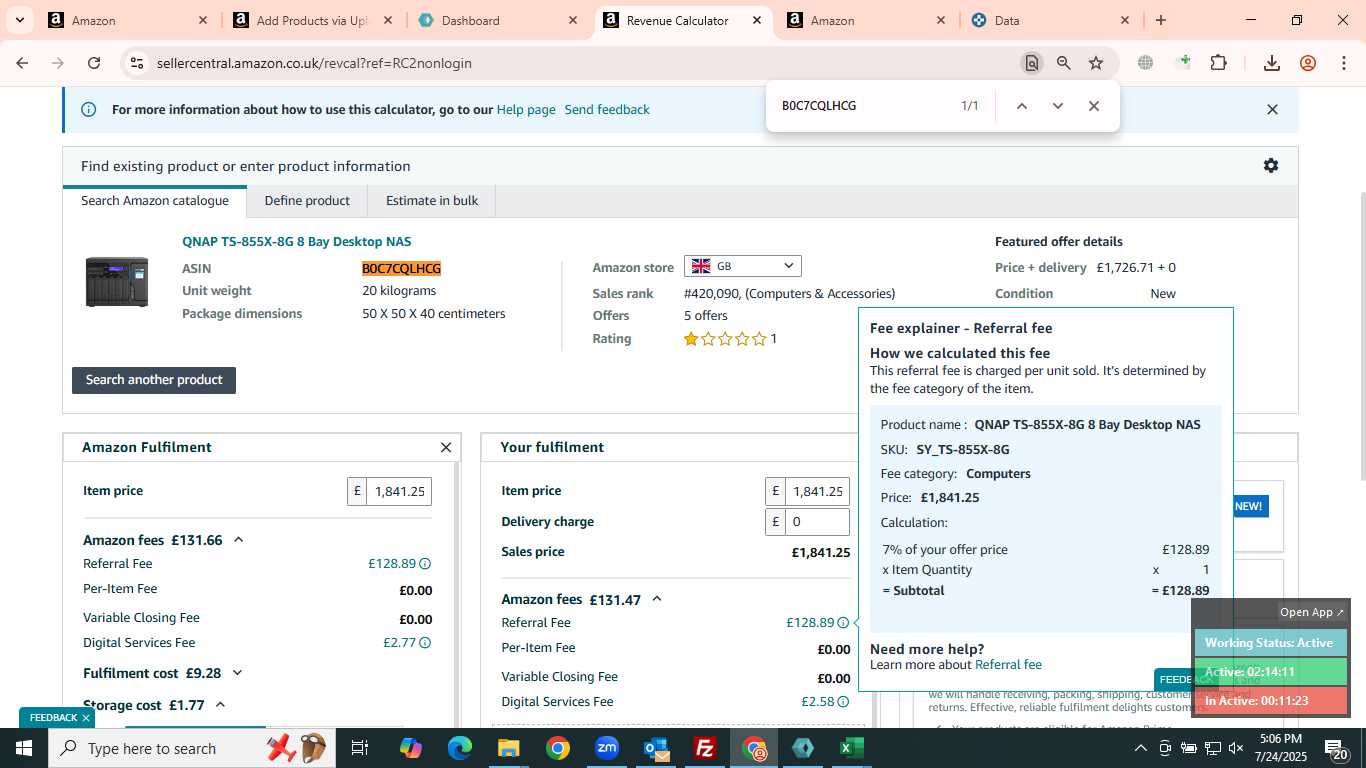Screen dimensions: 1366x768
Task: Dismiss the blue information banner
Action: [x=1272, y=110]
